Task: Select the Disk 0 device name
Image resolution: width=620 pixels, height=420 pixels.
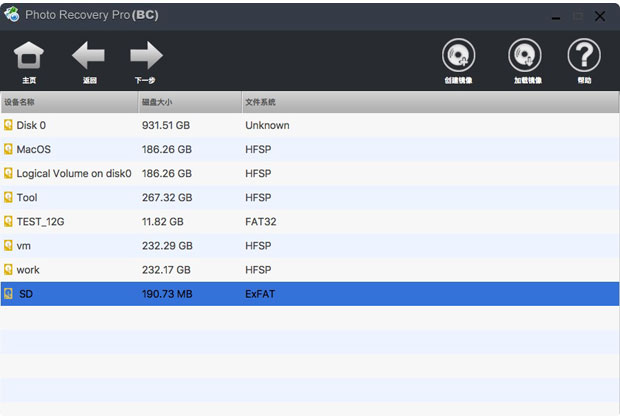Action: (x=31, y=125)
